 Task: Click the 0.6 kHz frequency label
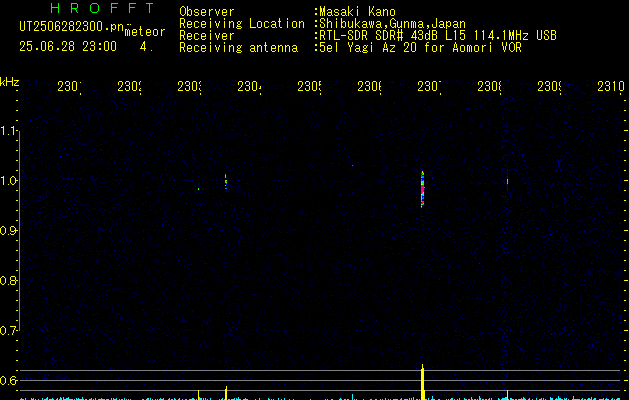point(8,380)
